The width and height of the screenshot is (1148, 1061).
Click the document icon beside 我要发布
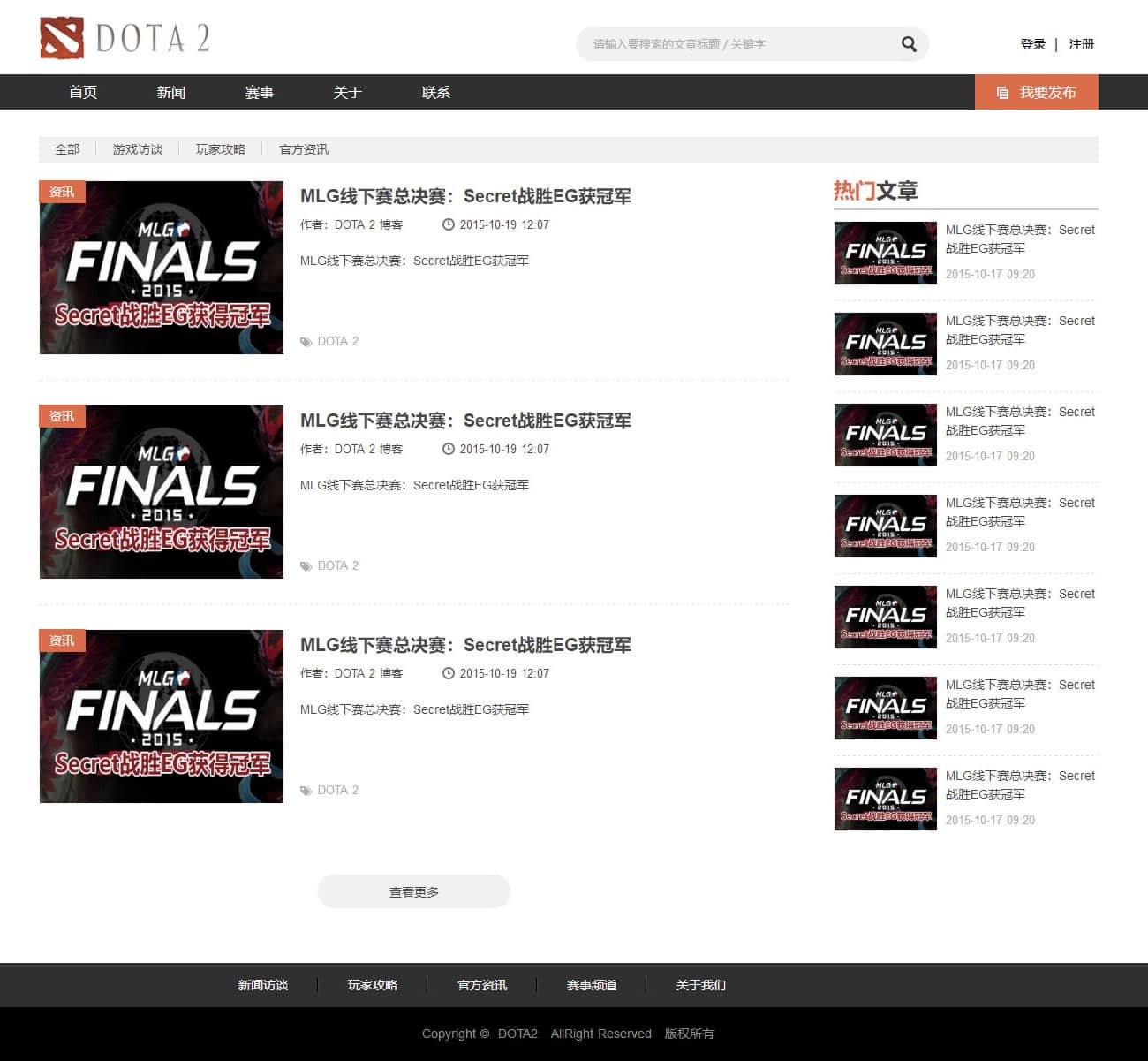coord(1002,93)
